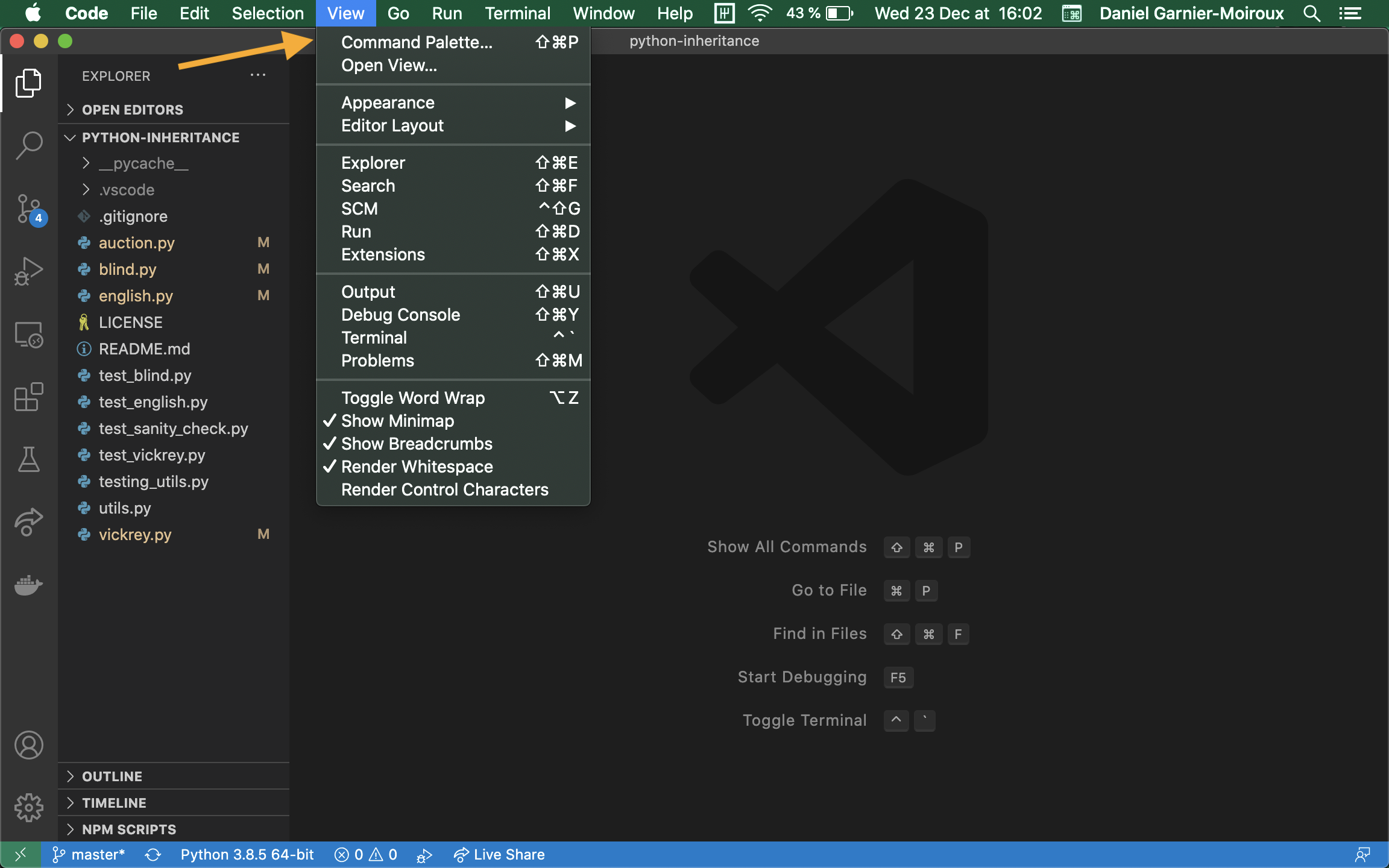Expand the __pycache__ folder
Viewport: 1389px width, 868px height.
tap(143, 163)
